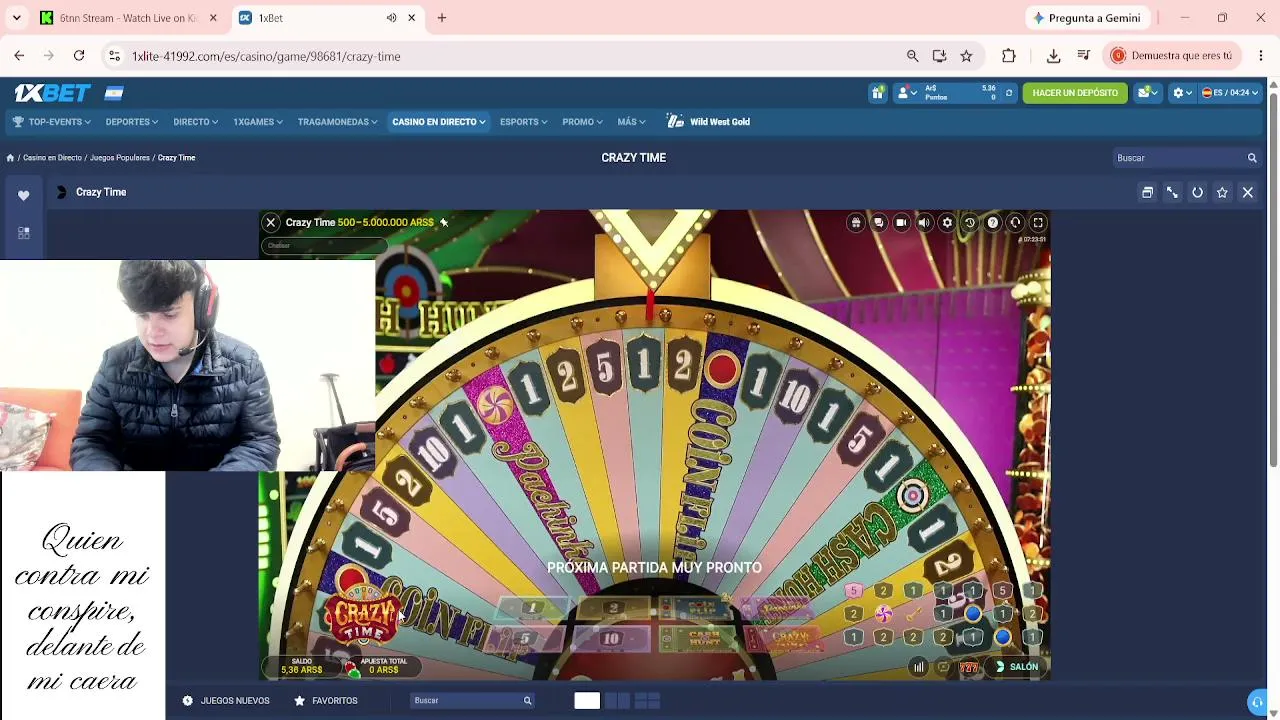Viewport: 1280px width, 720px height.
Task: Expand the site settings gear dropdown
Action: tap(1181, 93)
